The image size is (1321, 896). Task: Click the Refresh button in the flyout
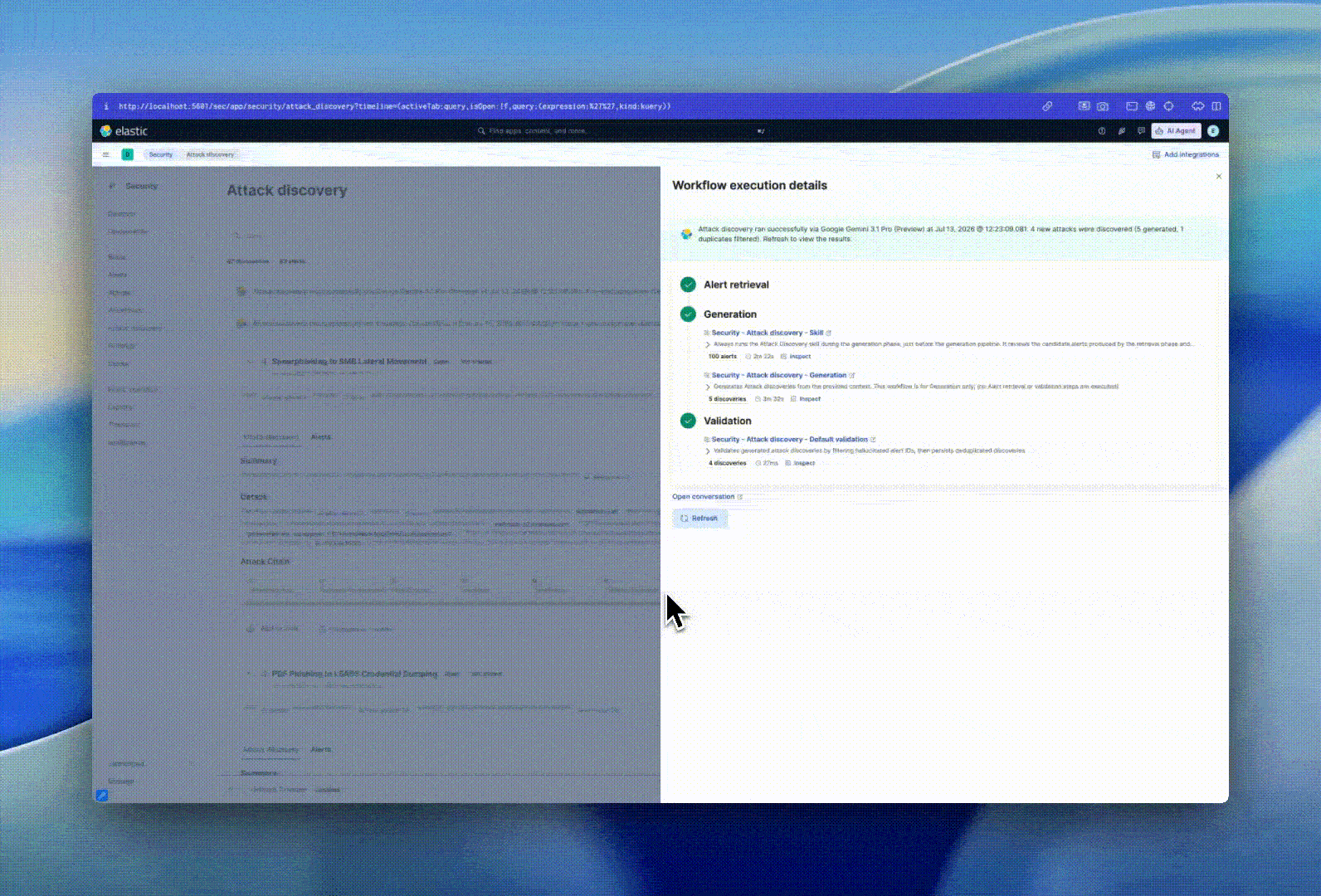tap(699, 519)
